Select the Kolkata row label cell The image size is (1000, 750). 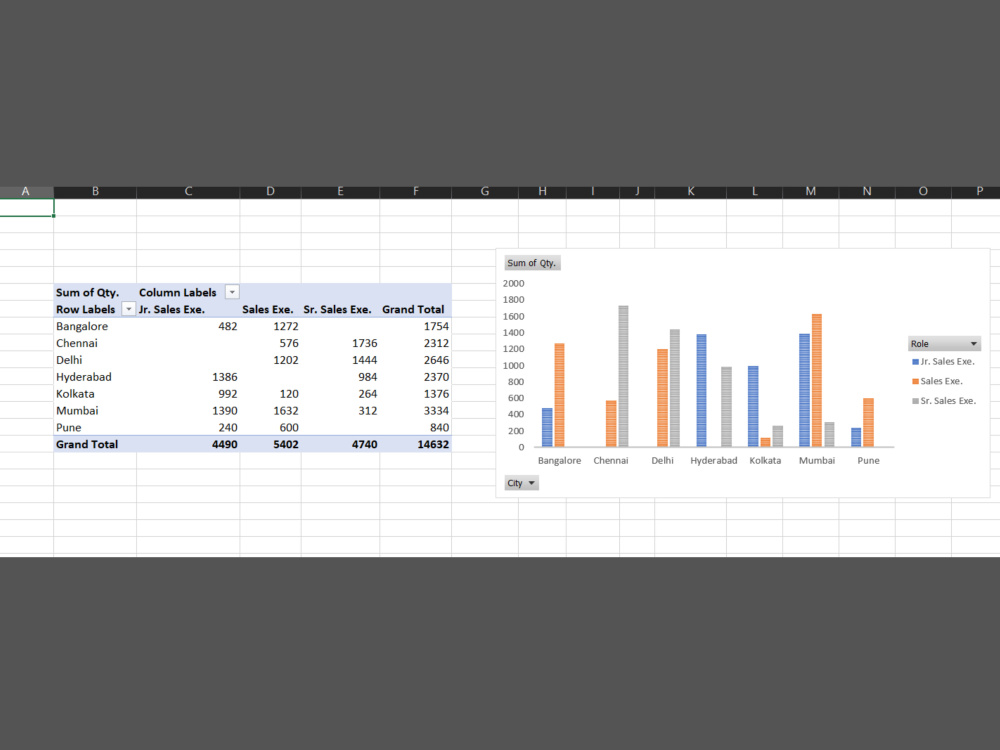[x=95, y=393]
